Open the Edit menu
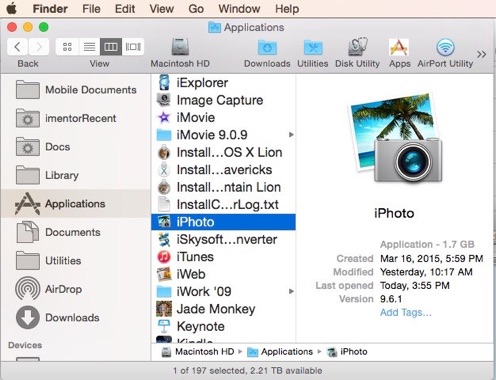Screen dimensions: 496x380 pos(125,9)
